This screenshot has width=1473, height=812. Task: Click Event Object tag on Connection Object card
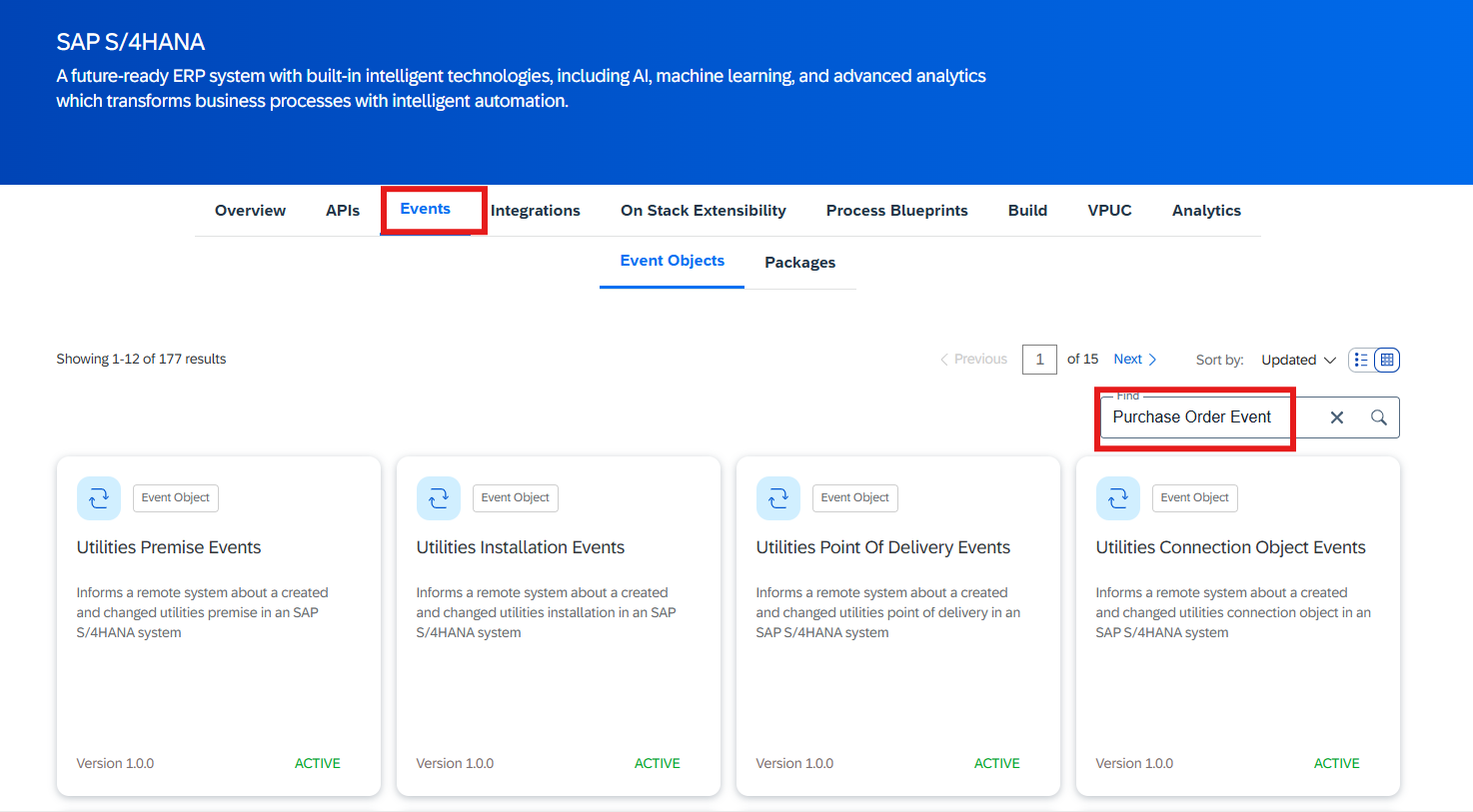point(1195,497)
